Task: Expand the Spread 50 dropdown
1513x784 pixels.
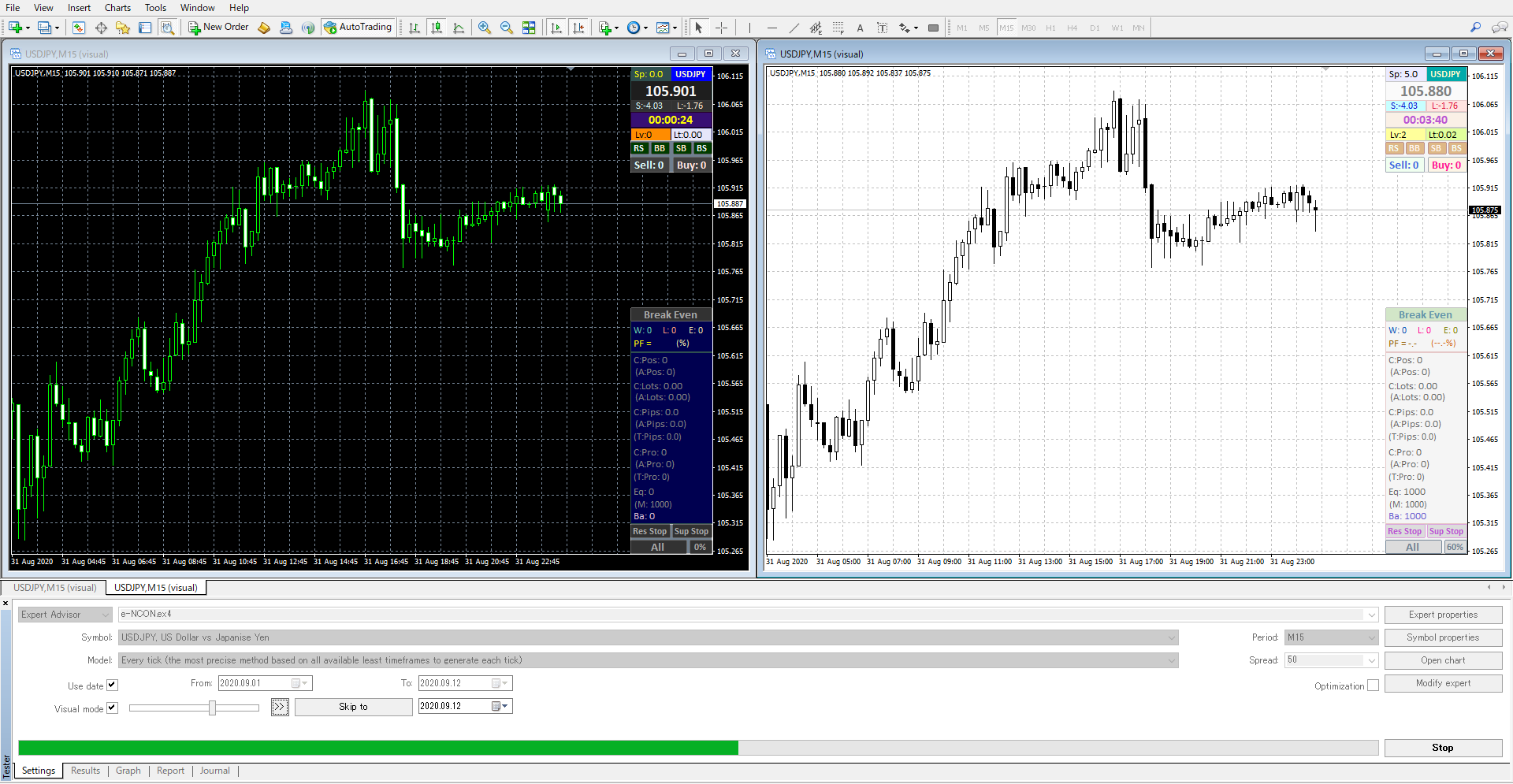Action: point(1371,660)
